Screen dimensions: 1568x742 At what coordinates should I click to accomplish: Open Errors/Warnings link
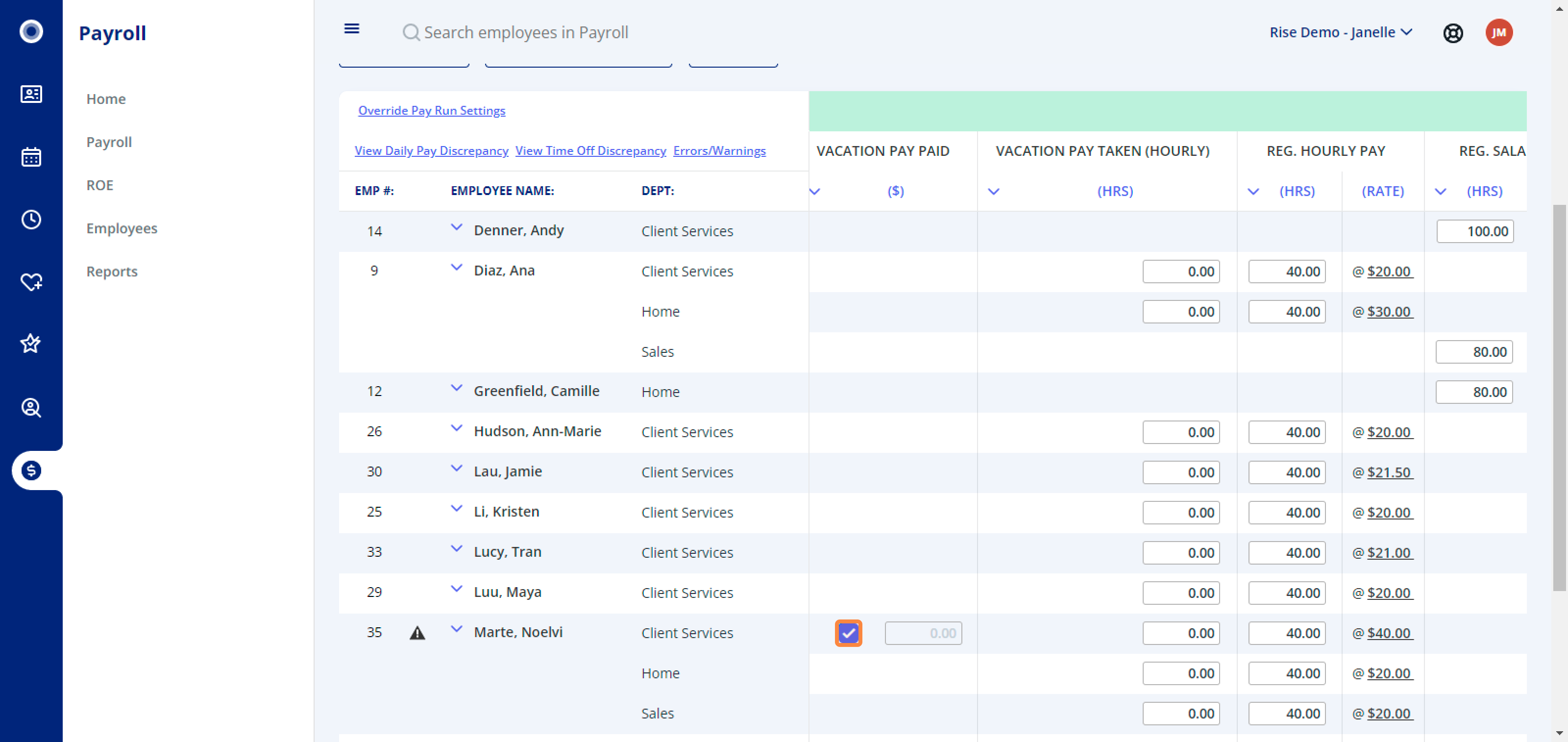[719, 150]
